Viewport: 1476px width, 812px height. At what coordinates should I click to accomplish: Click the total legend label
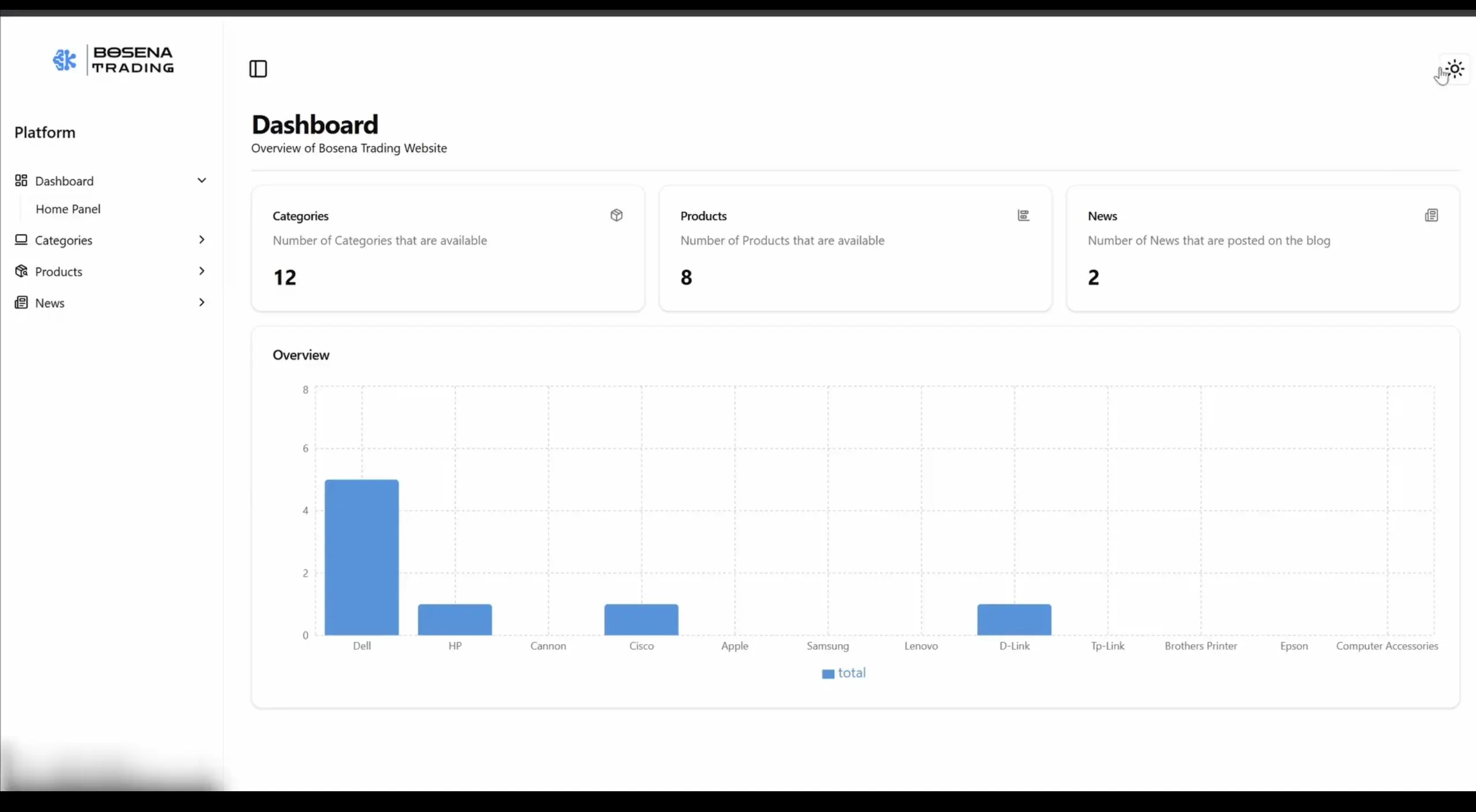coord(852,673)
